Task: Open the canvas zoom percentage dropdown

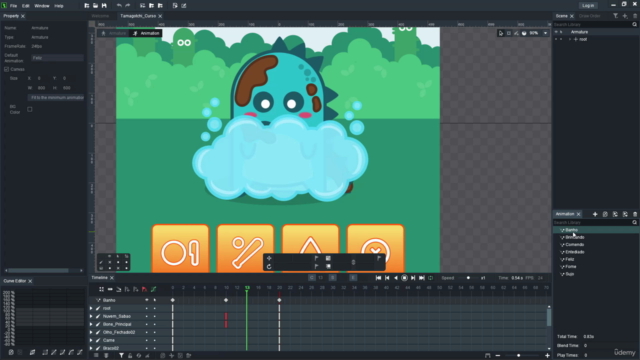Action: [545, 33]
